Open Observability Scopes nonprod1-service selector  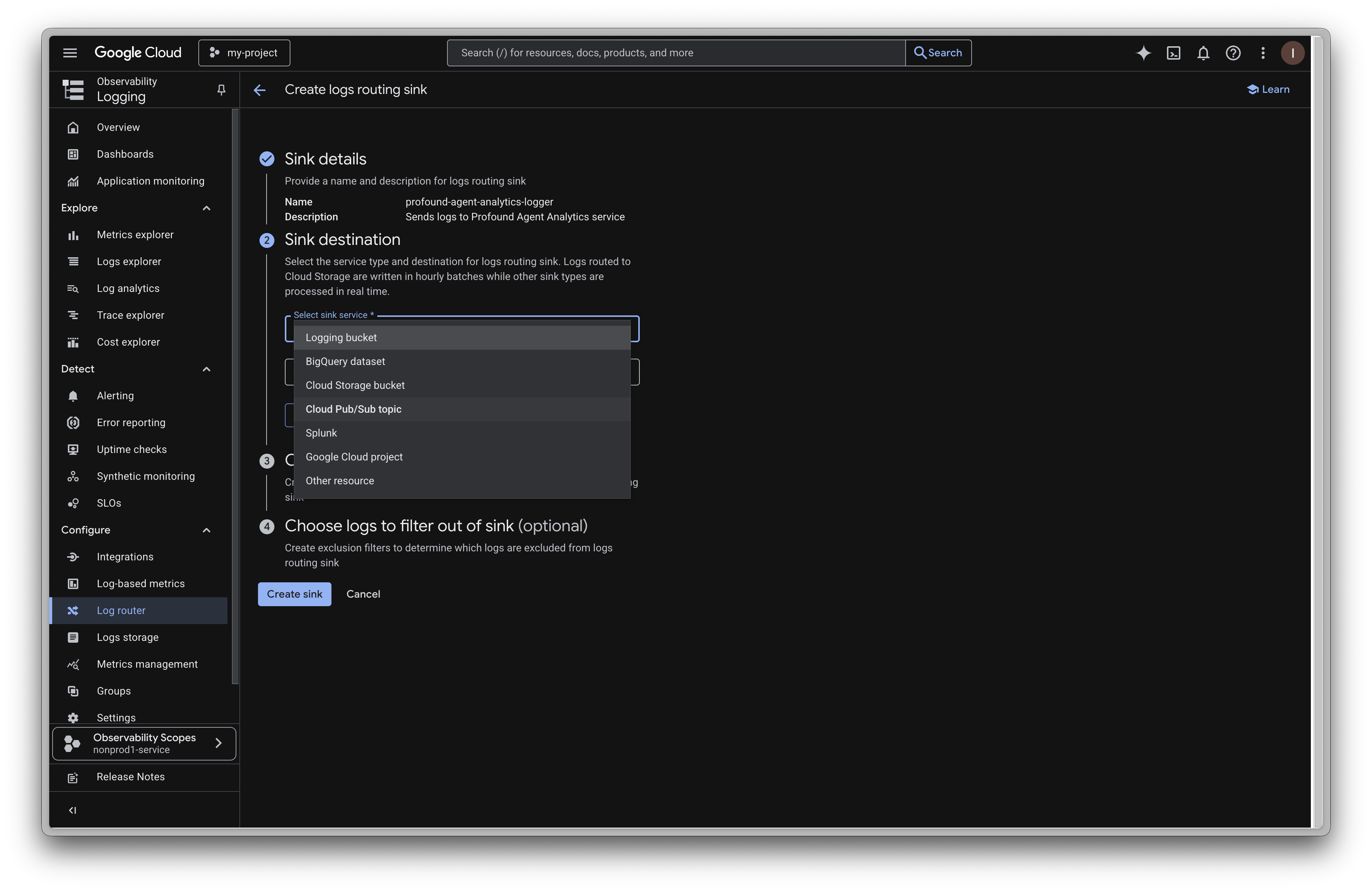click(x=144, y=743)
